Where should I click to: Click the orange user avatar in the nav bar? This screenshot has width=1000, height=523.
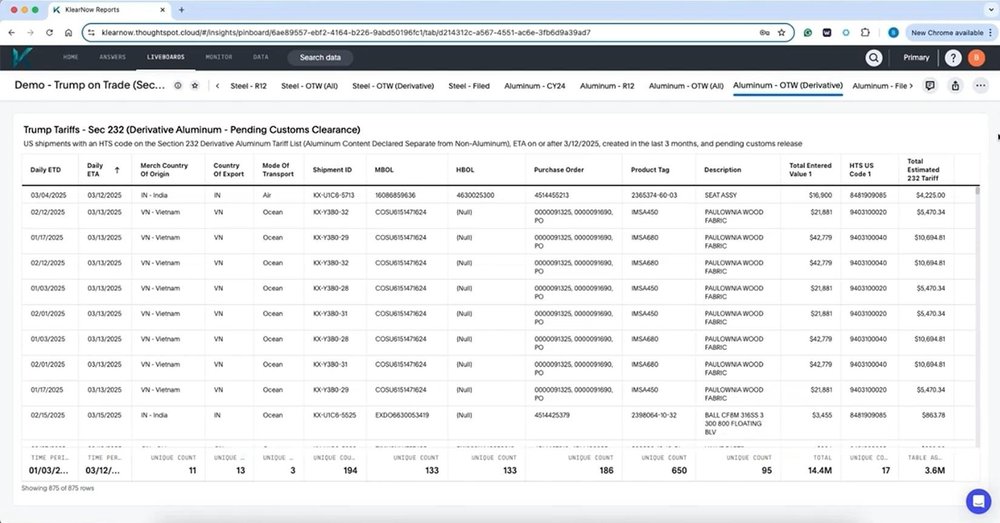click(976, 57)
